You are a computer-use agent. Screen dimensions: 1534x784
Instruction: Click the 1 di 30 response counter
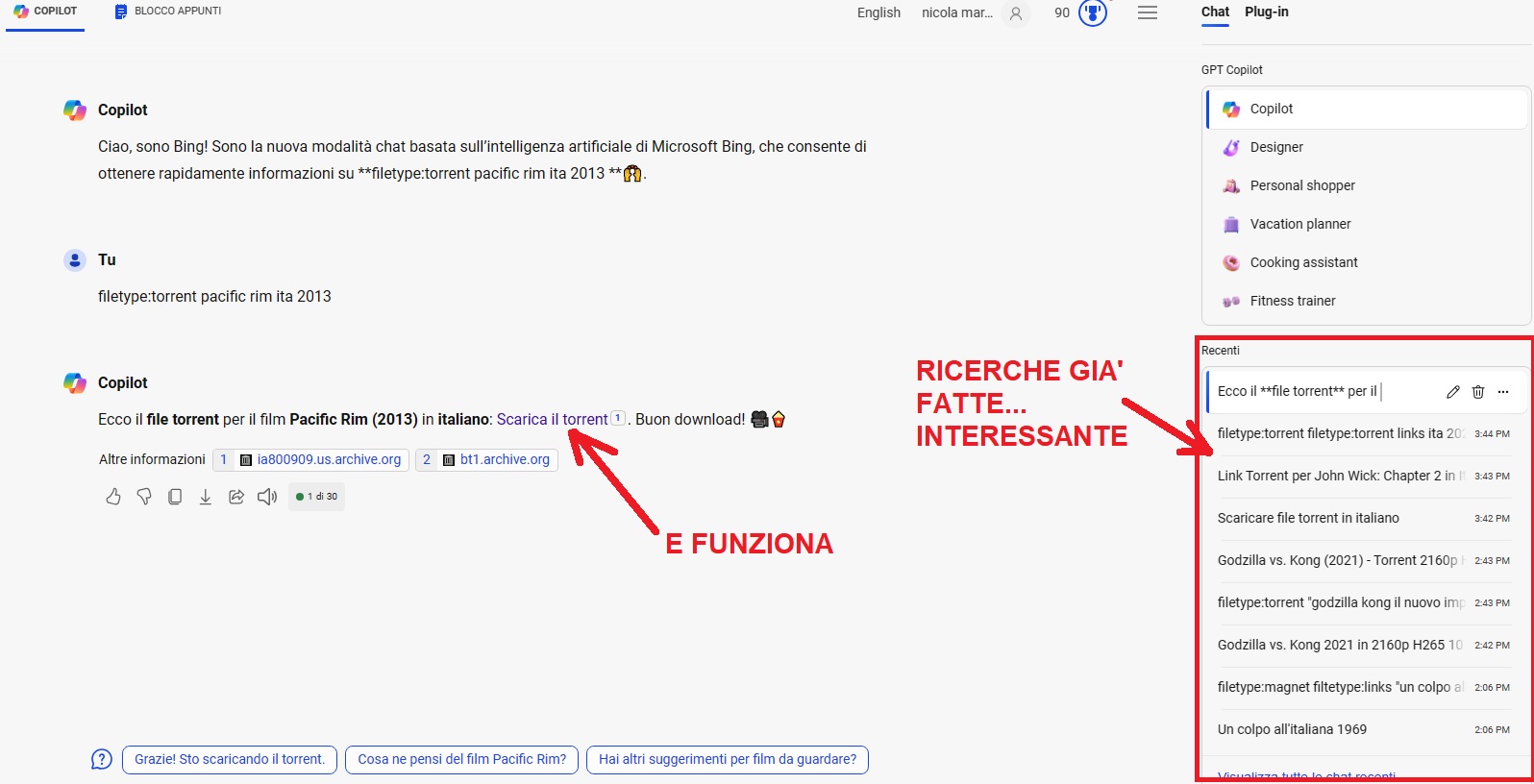(316, 497)
